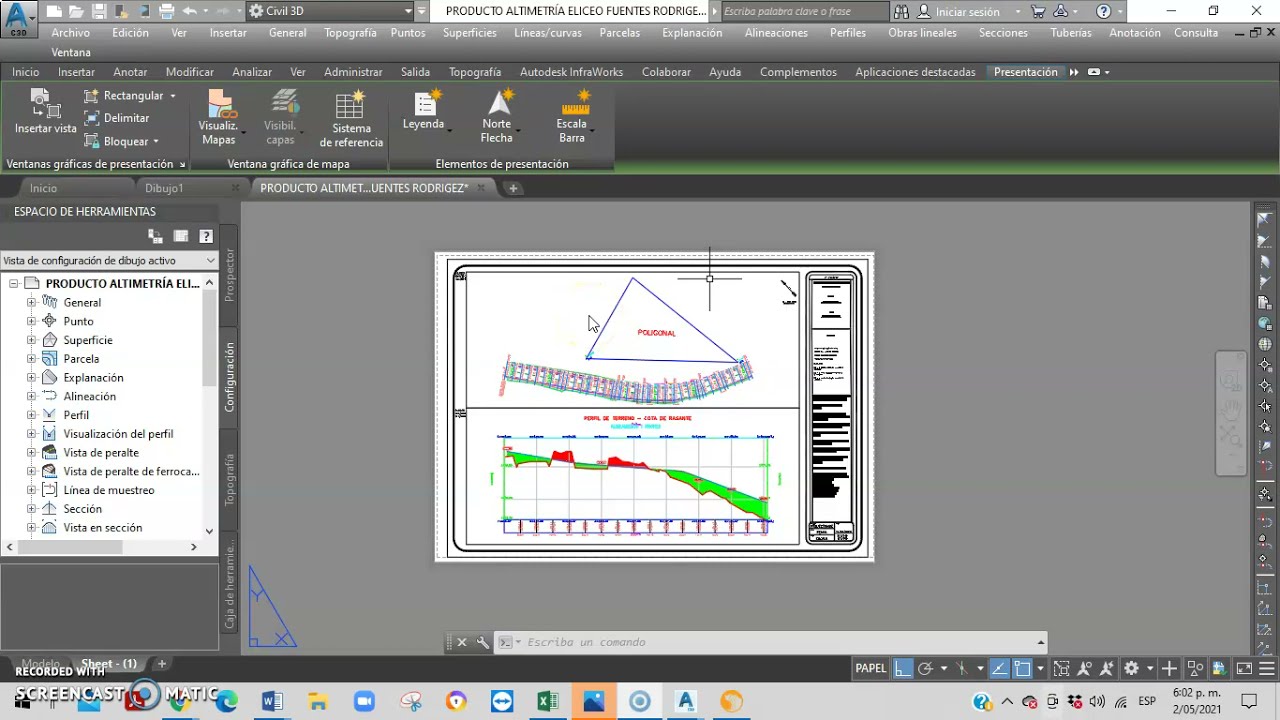Click the Toolspace help icon
Viewport: 1280px width, 720px height.
[x=206, y=236]
